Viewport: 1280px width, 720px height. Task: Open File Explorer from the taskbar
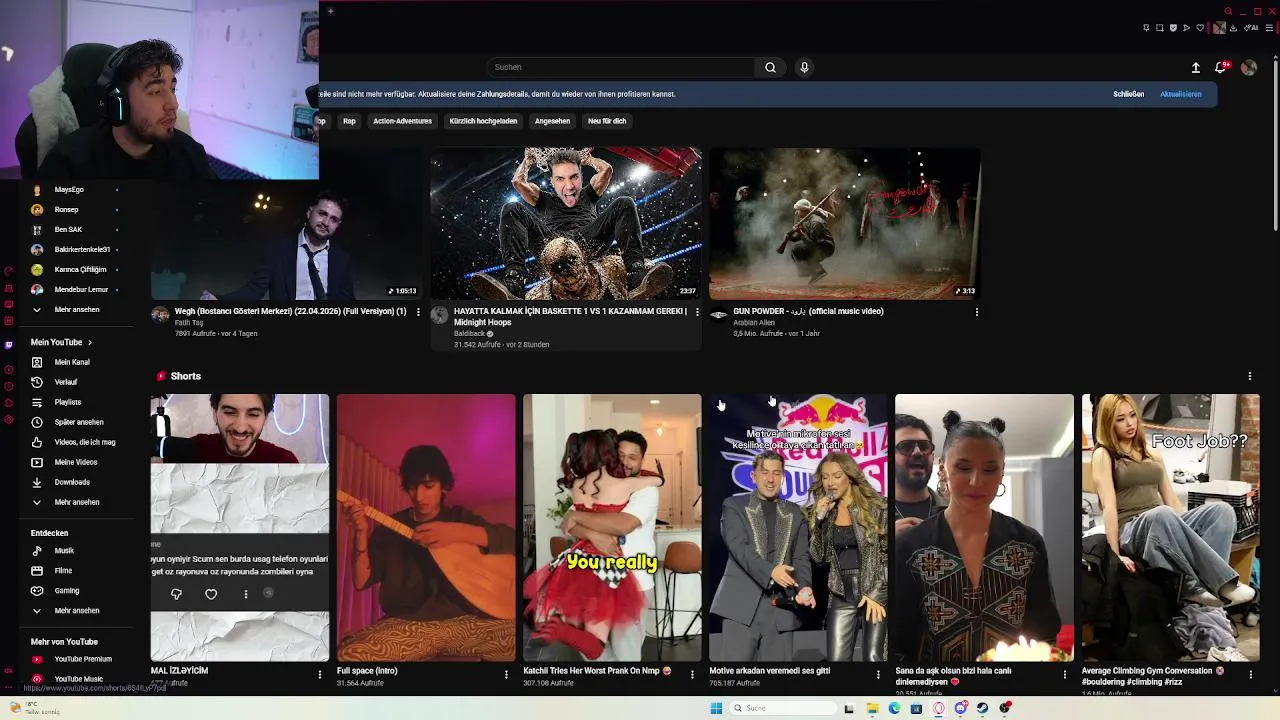point(872,708)
